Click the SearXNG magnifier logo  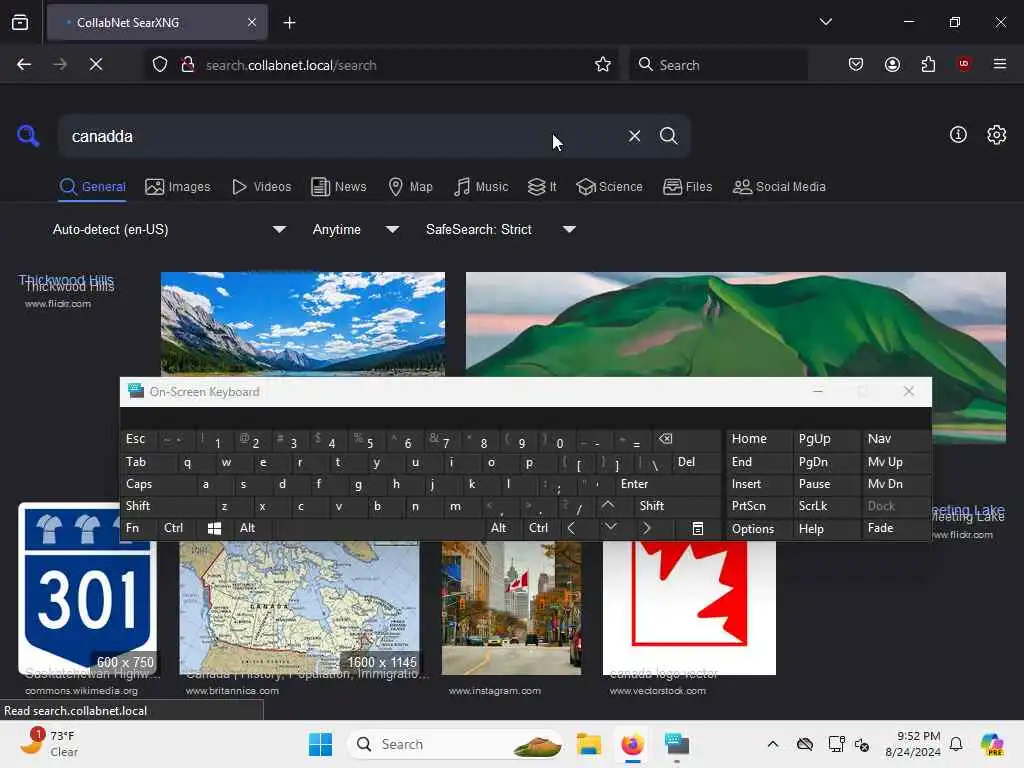pos(28,136)
